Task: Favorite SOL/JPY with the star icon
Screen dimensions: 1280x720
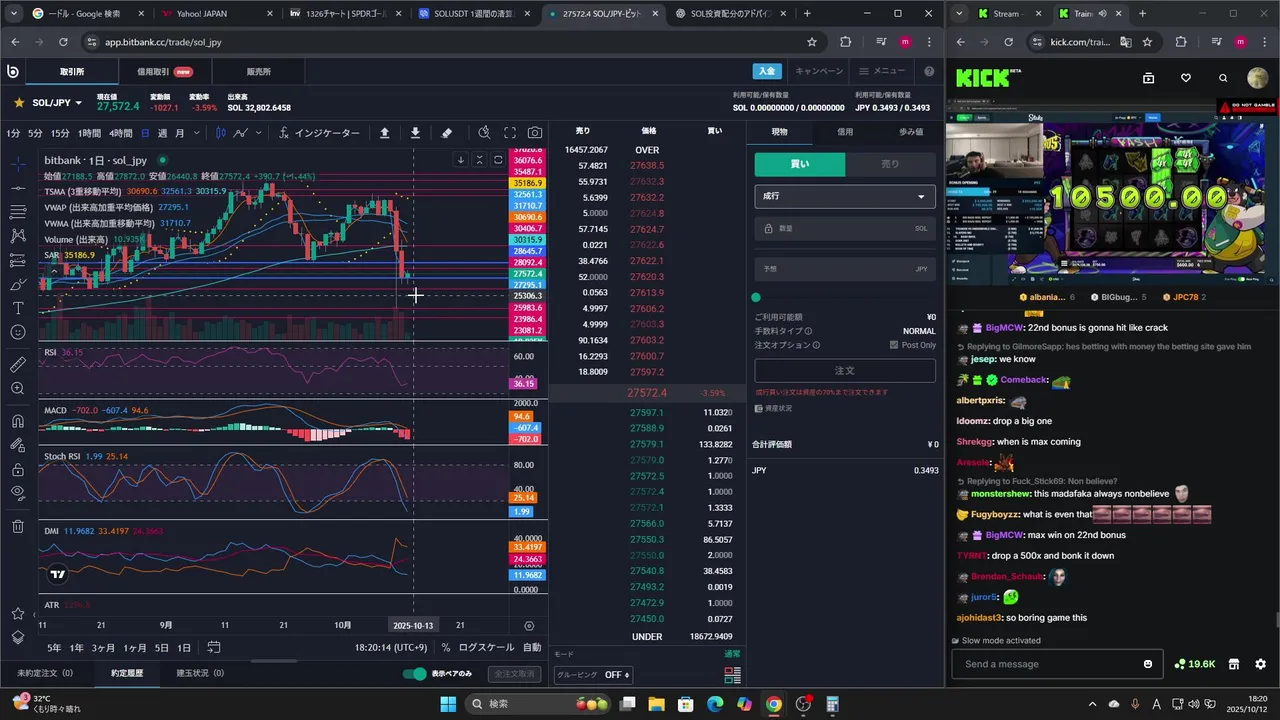Action: [18, 103]
